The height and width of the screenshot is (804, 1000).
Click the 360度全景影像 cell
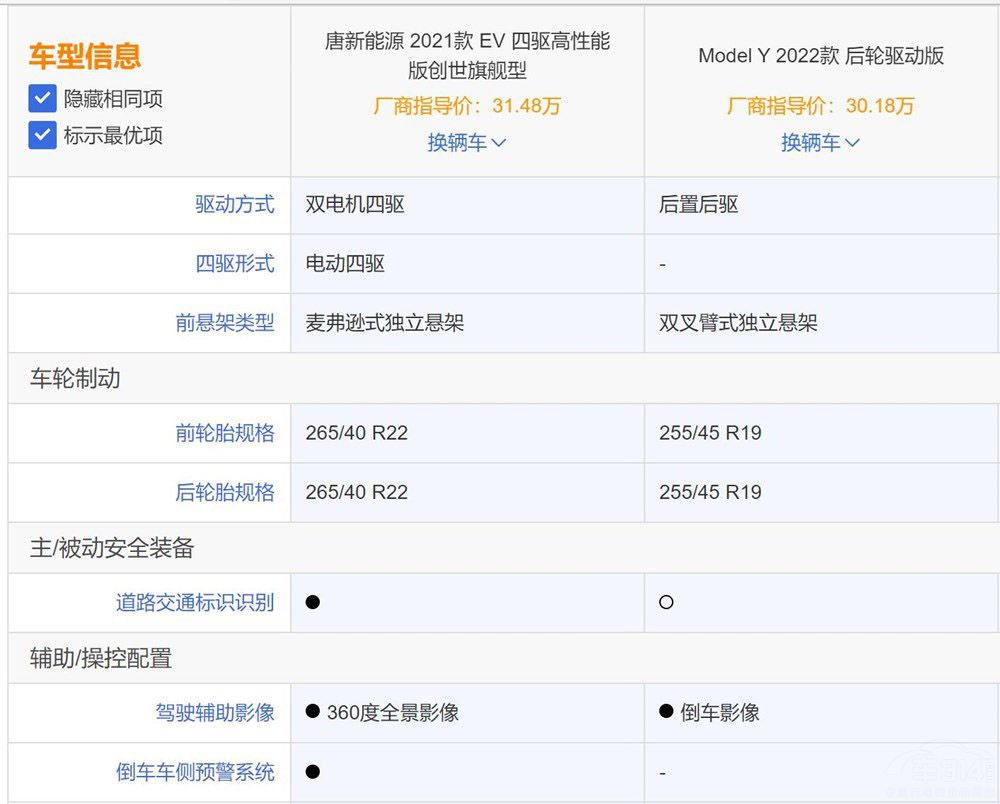392,712
